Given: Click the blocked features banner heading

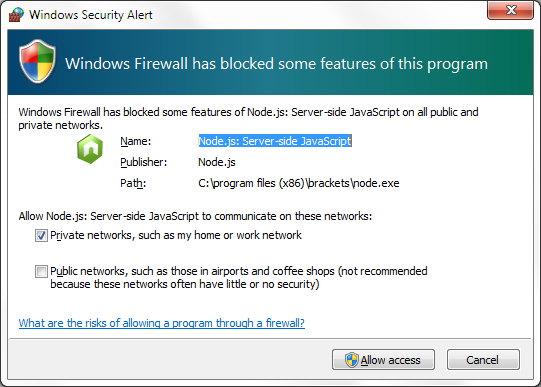Looking at the screenshot, I should click(x=276, y=64).
